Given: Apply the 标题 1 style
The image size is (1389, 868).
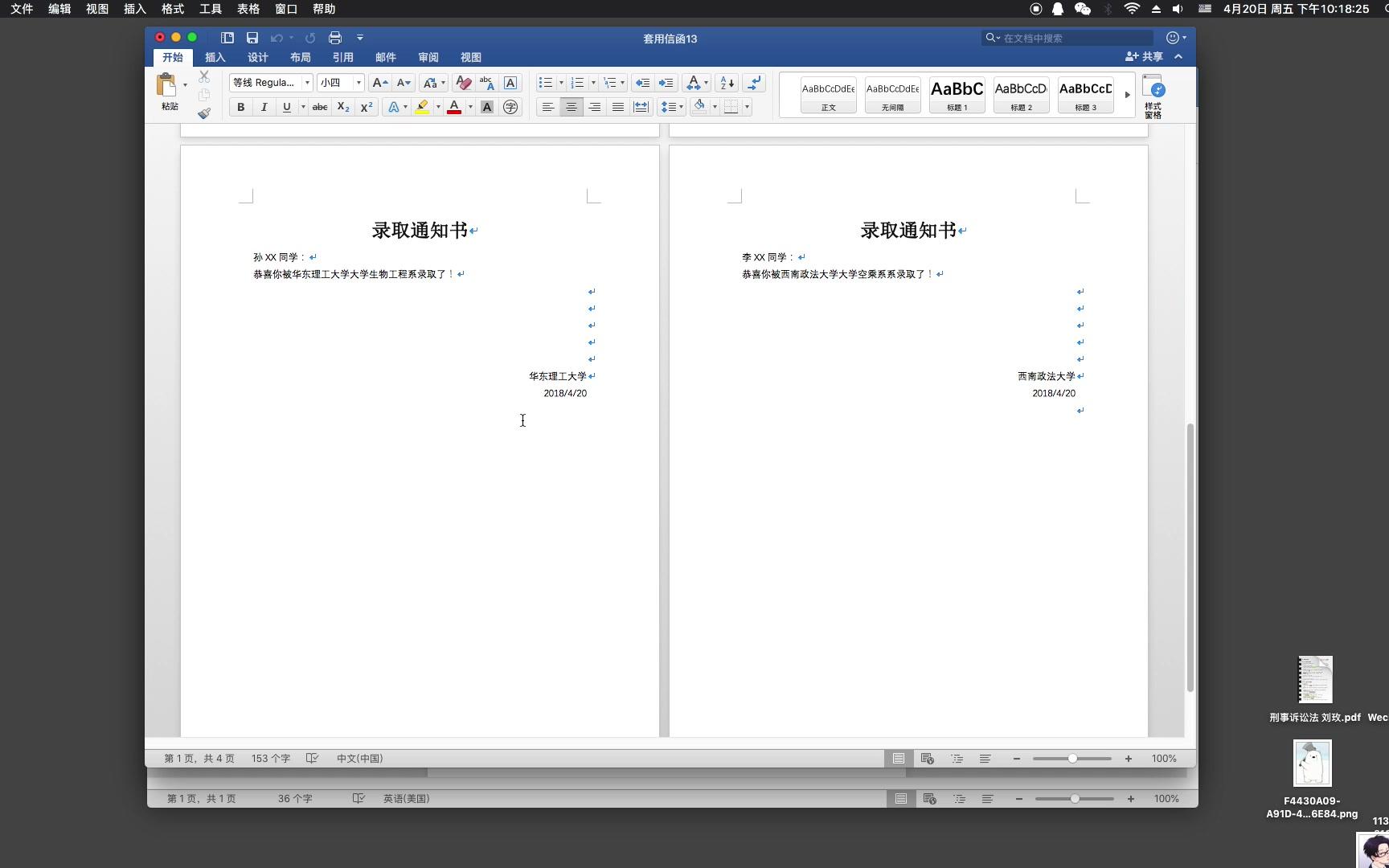Looking at the screenshot, I should pos(956,94).
